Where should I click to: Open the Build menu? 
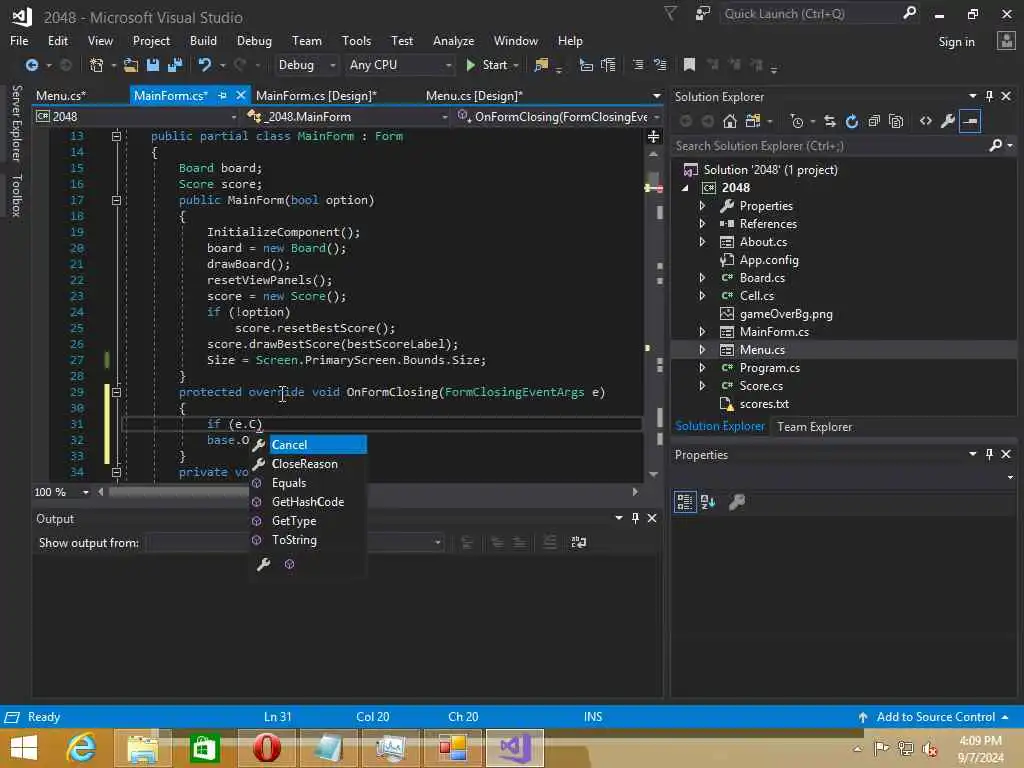[x=203, y=40]
